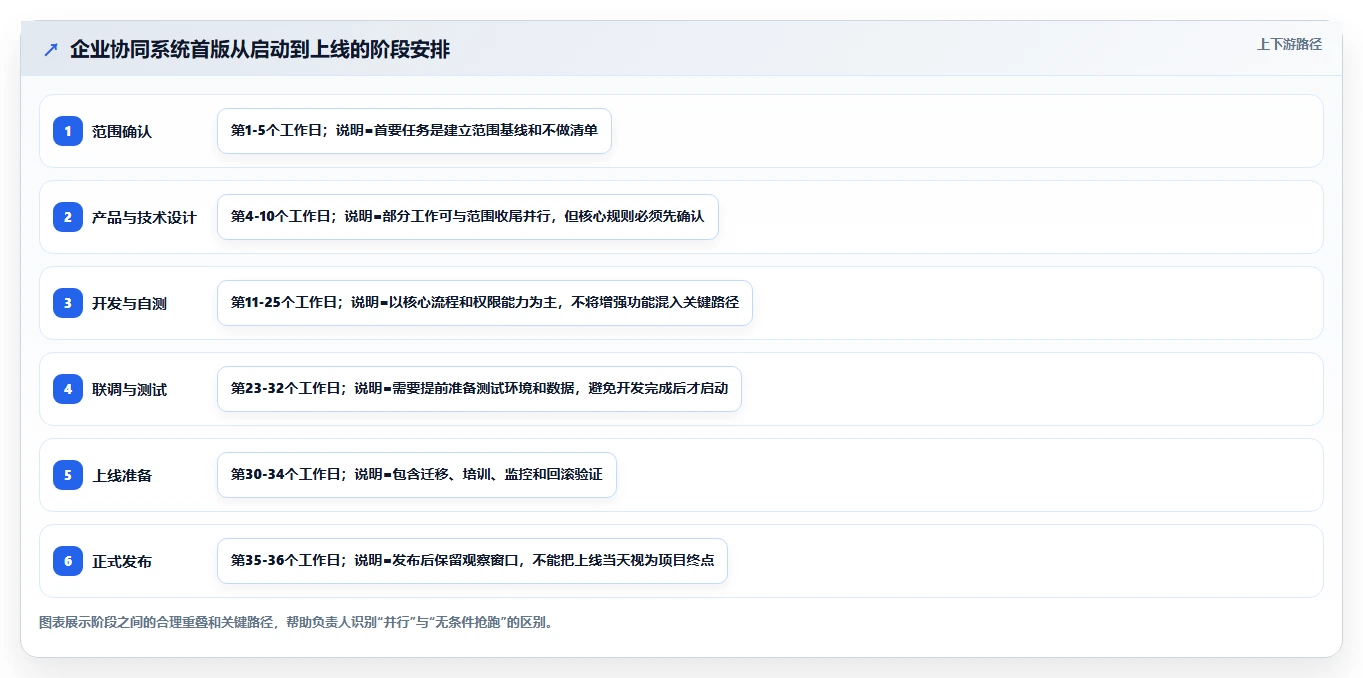
Task: Click the 上下游路径 label at top right
Action: [x=1289, y=44]
